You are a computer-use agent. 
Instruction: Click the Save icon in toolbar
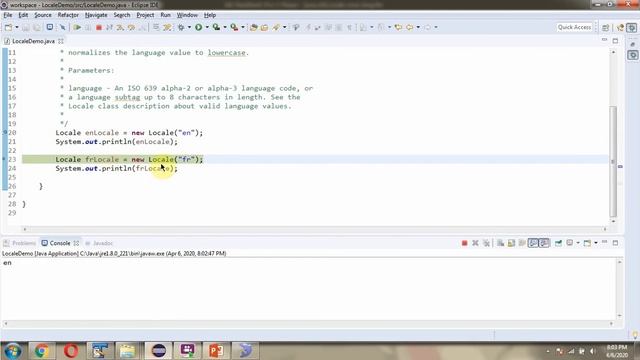[26, 27]
